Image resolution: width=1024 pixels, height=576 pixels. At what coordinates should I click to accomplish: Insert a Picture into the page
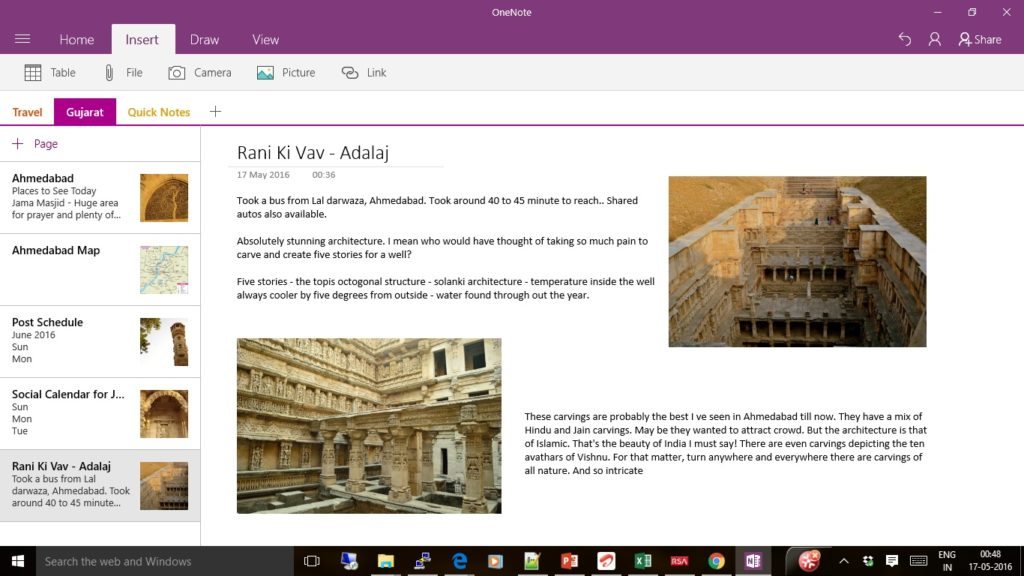[286, 72]
